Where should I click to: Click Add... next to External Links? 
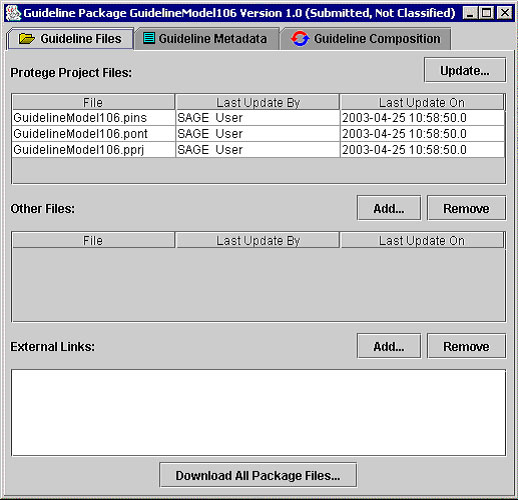coord(389,346)
